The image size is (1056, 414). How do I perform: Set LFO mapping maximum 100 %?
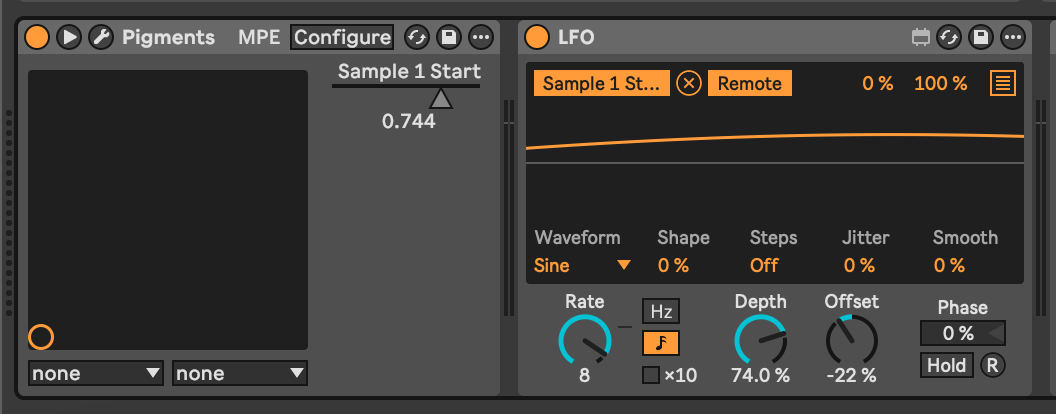[x=940, y=84]
